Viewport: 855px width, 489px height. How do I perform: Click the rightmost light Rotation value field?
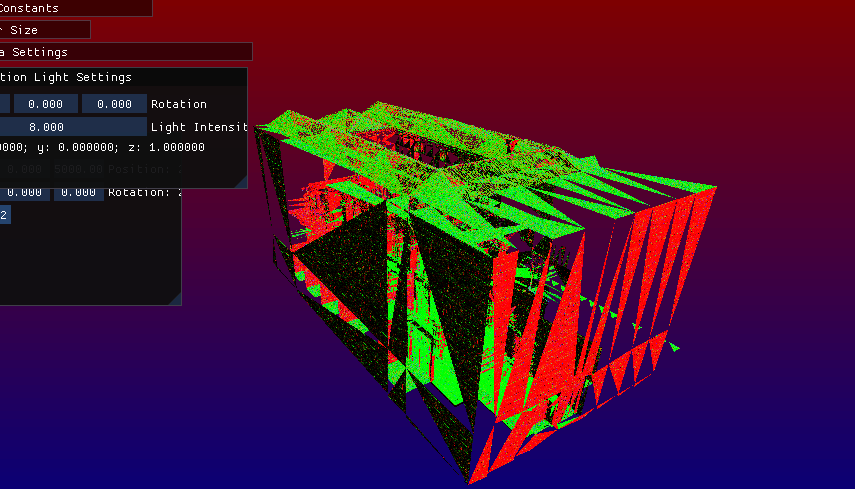[114, 104]
